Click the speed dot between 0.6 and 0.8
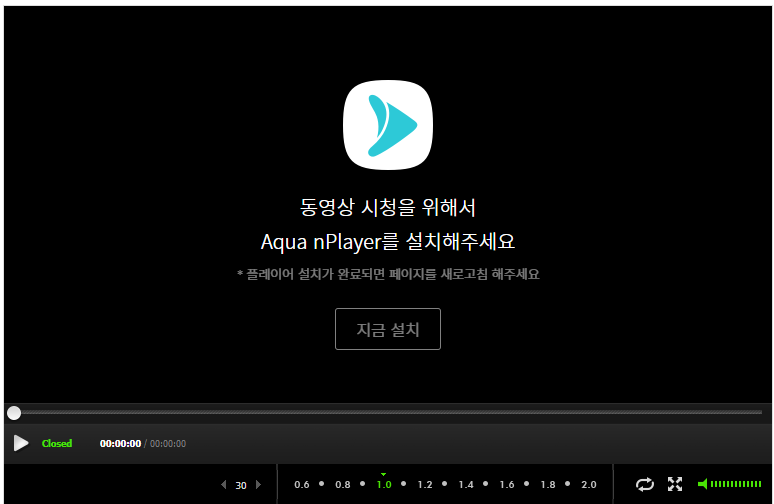 321,484
